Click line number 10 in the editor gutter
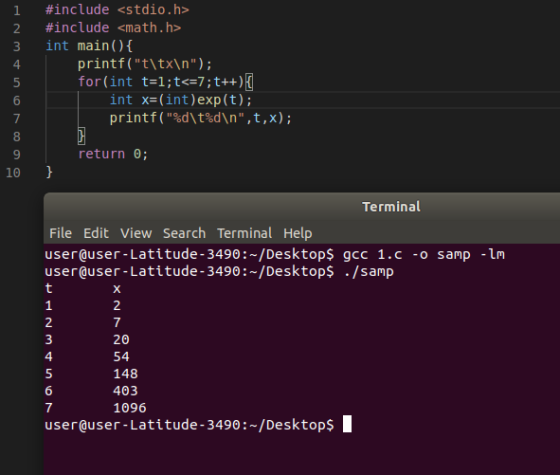Viewport: 560px width, 475px height. [13, 173]
